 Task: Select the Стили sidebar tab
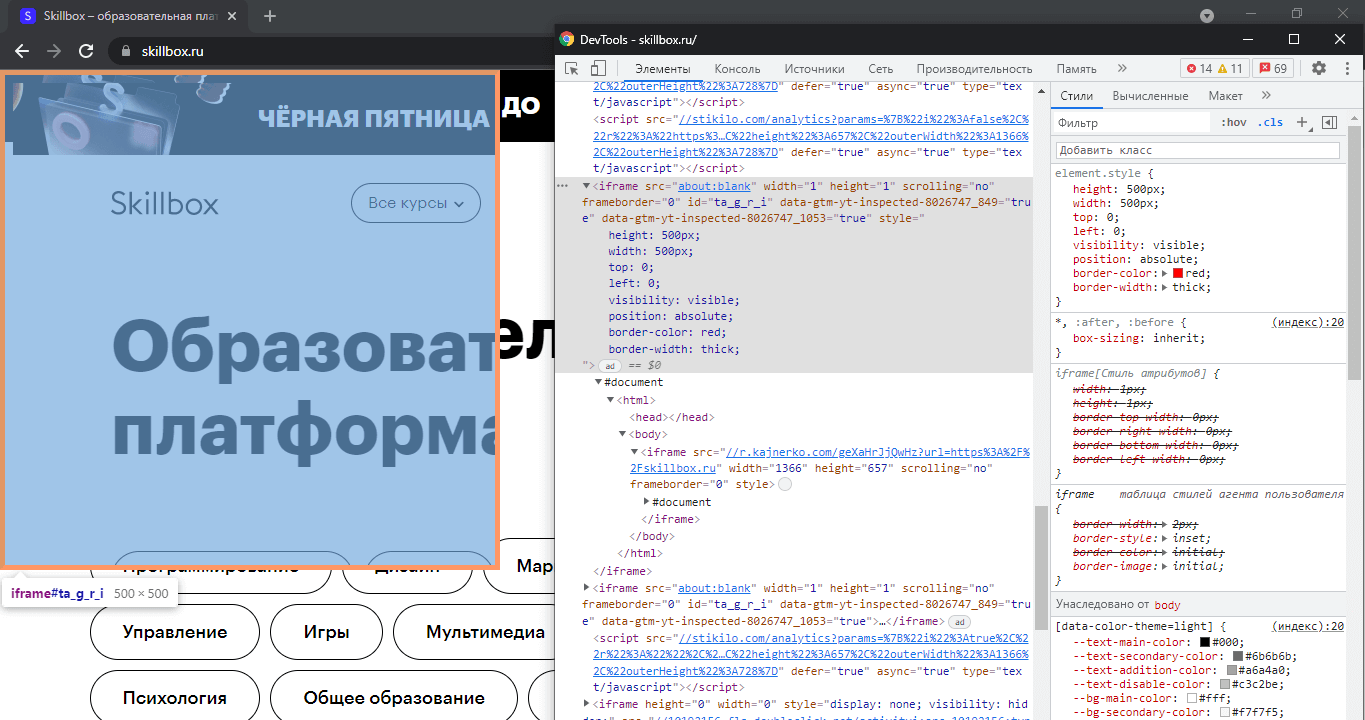coord(1077,96)
